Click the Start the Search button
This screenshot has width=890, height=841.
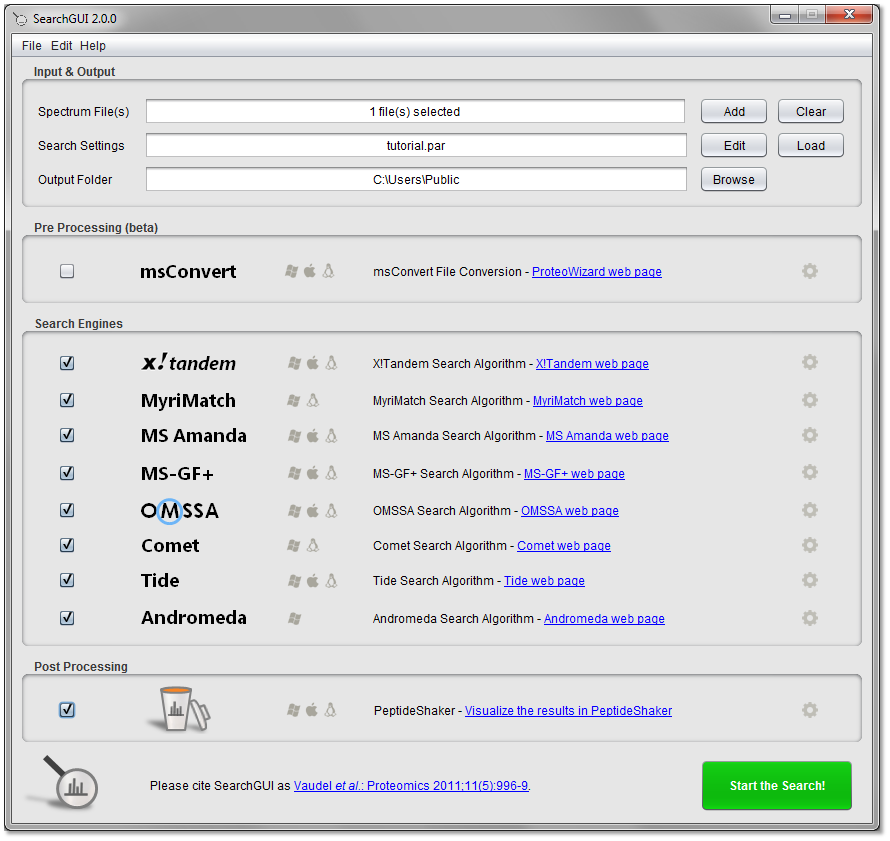(x=777, y=786)
